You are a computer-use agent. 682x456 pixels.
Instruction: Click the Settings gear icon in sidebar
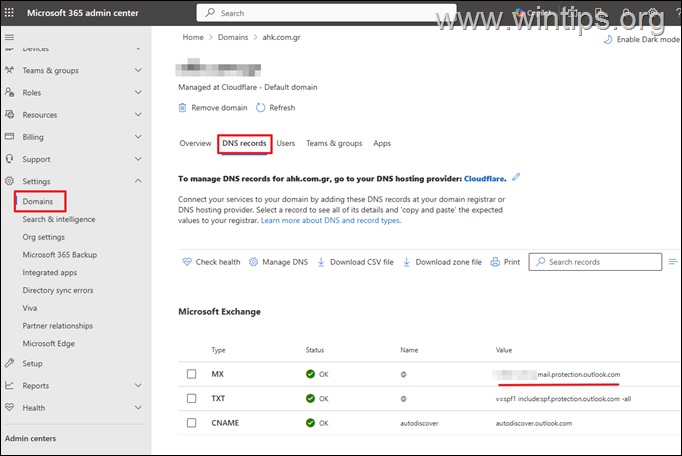(9, 181)
